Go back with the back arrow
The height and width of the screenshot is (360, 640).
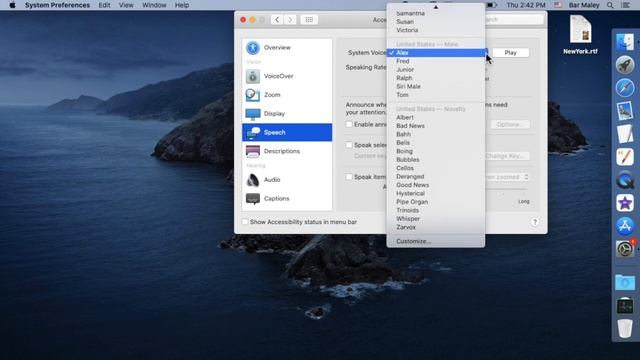tap(277, 20)
